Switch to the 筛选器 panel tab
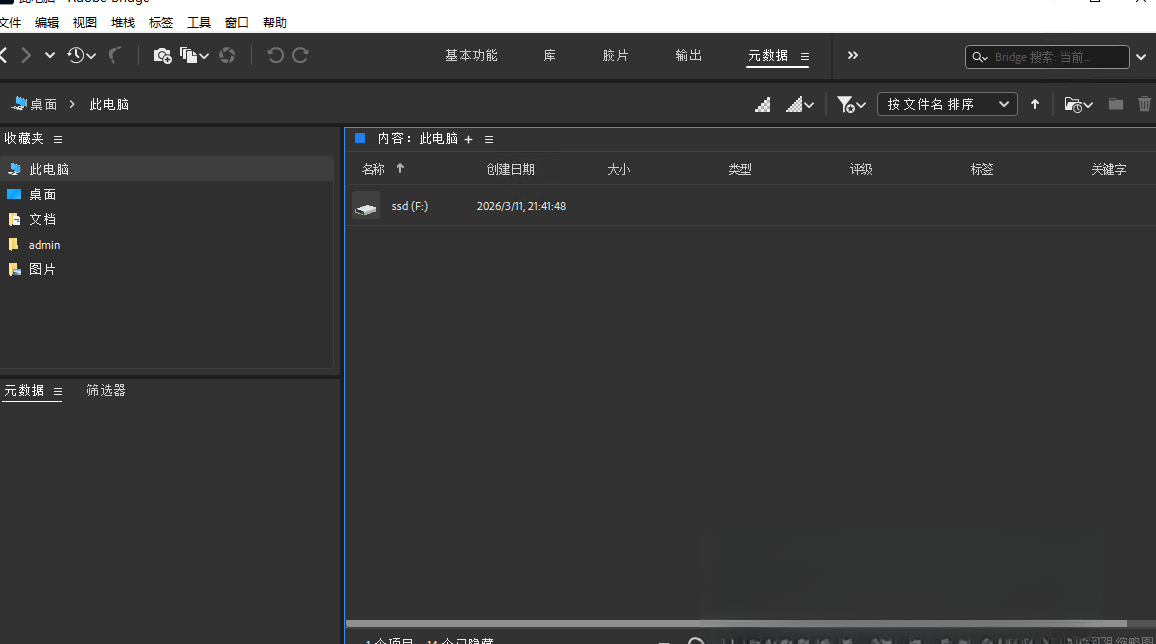This screenshot has width=1156, height=644. (106, 391)
